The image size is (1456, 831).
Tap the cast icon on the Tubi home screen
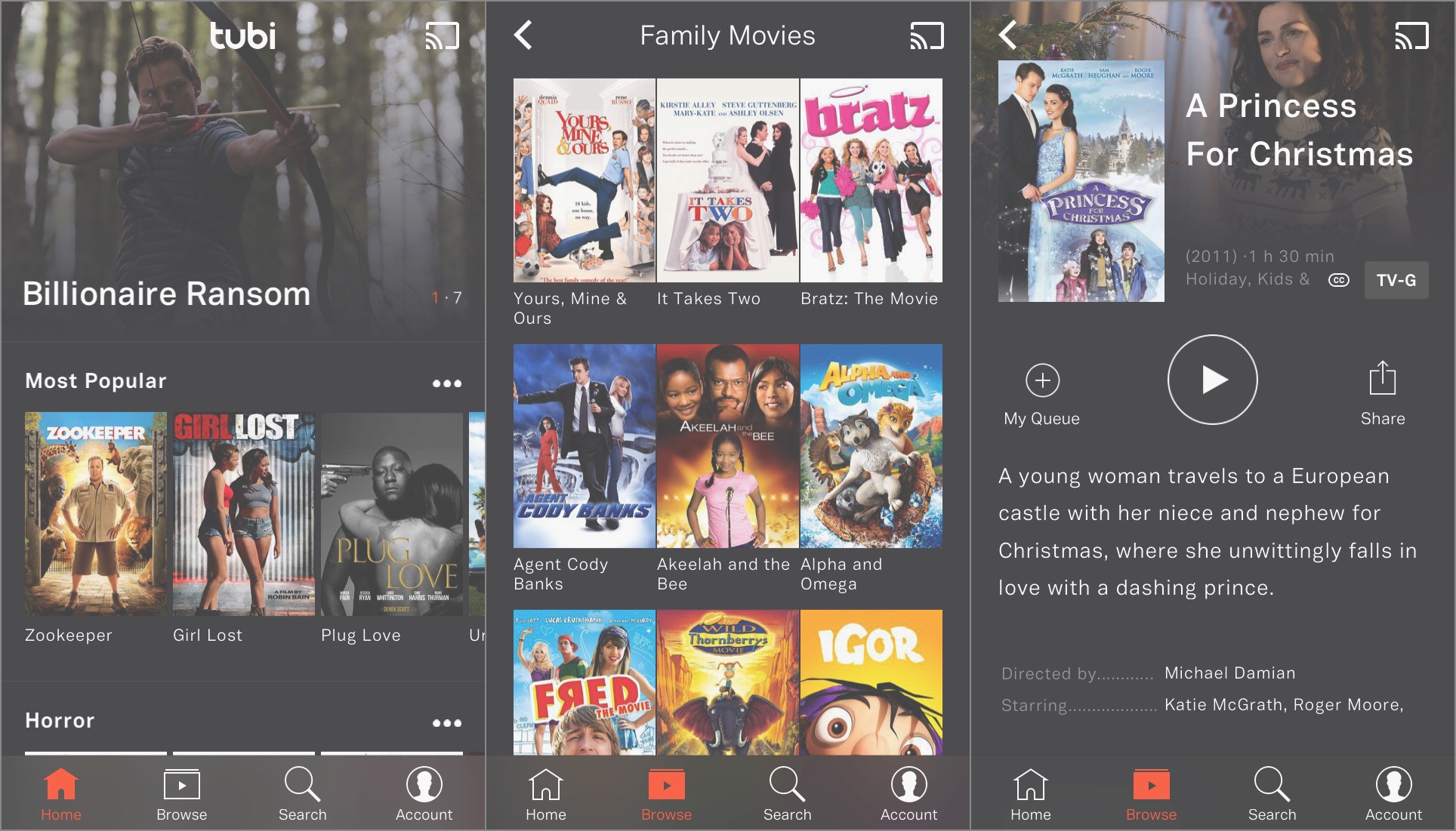click(x=442, y=35)
